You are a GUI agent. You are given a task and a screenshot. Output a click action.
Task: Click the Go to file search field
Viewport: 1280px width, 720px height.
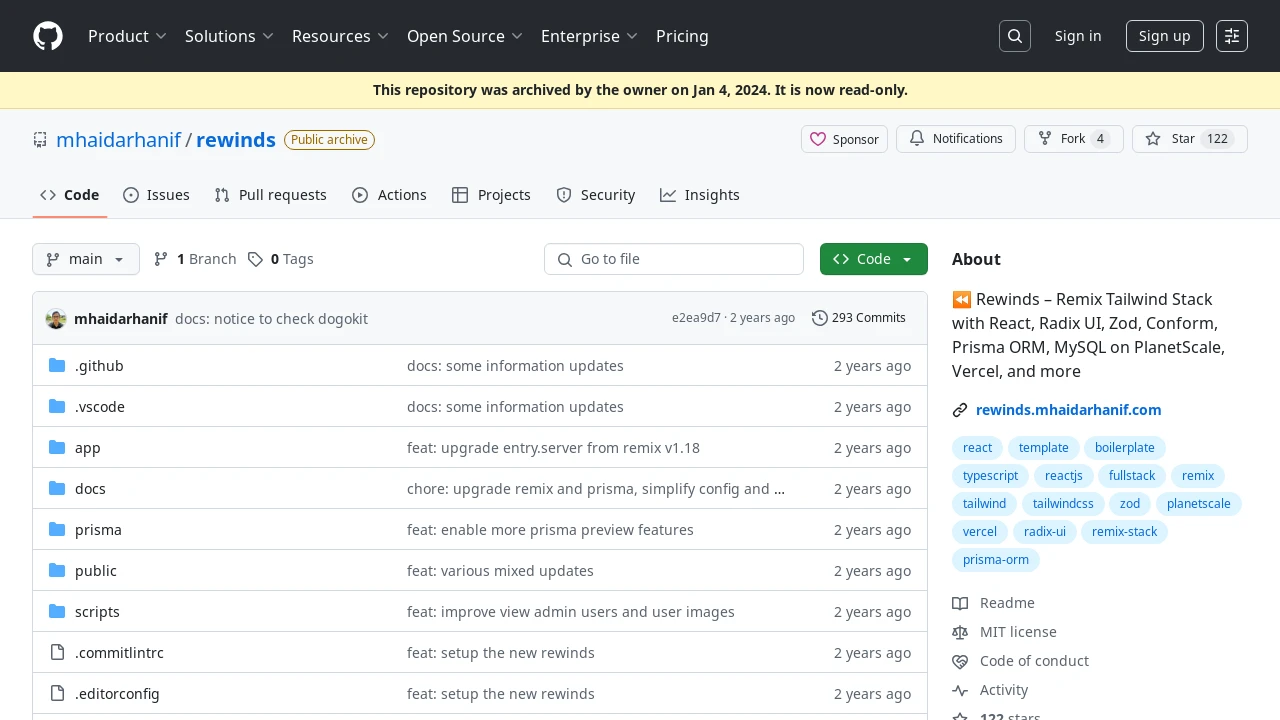pyautogui.click(x=674, y=259)
